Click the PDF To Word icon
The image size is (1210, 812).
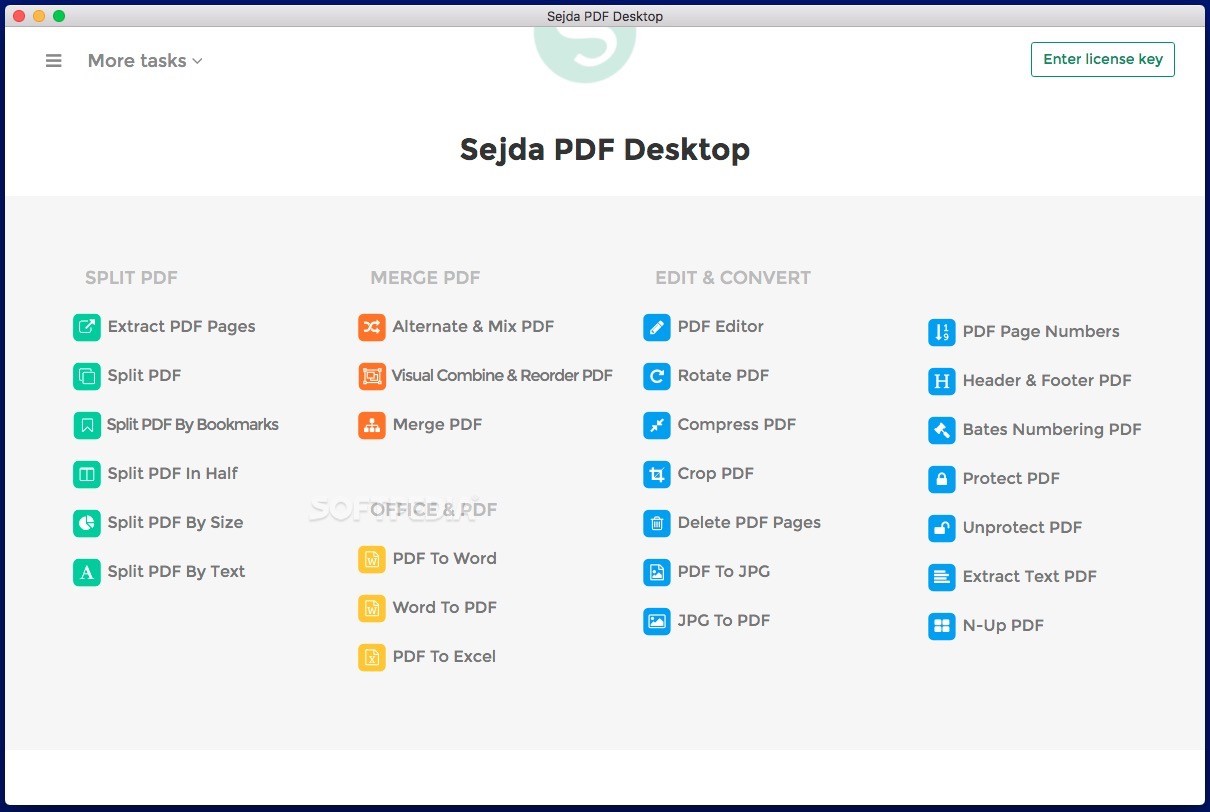tap(372, 559)
